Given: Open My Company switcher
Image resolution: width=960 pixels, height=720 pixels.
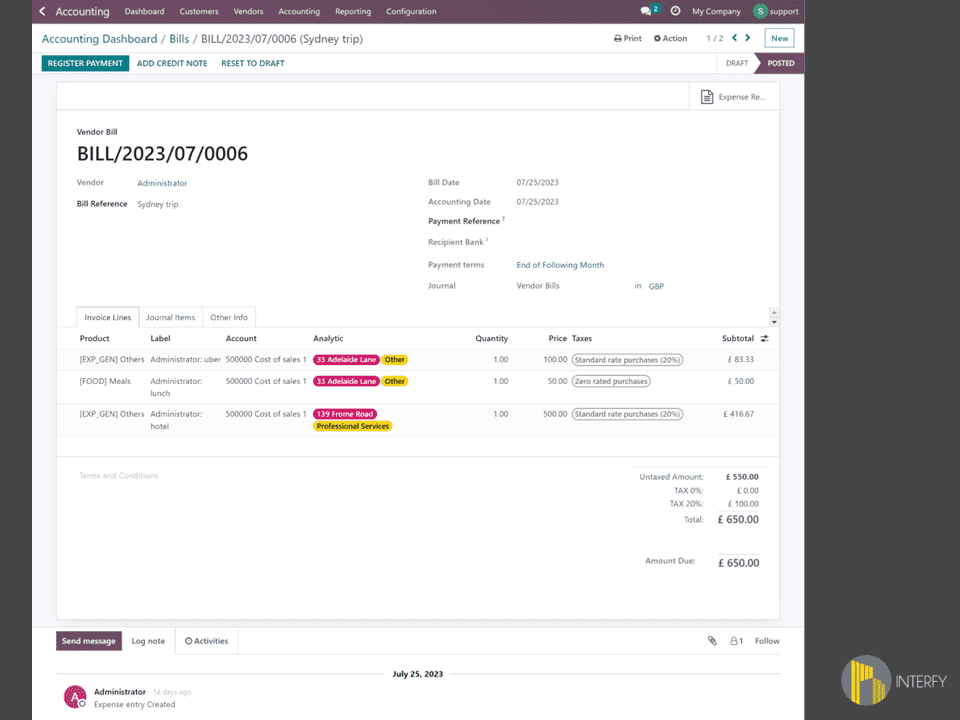Looking at the screenshot, I should [x=716, y=11].
